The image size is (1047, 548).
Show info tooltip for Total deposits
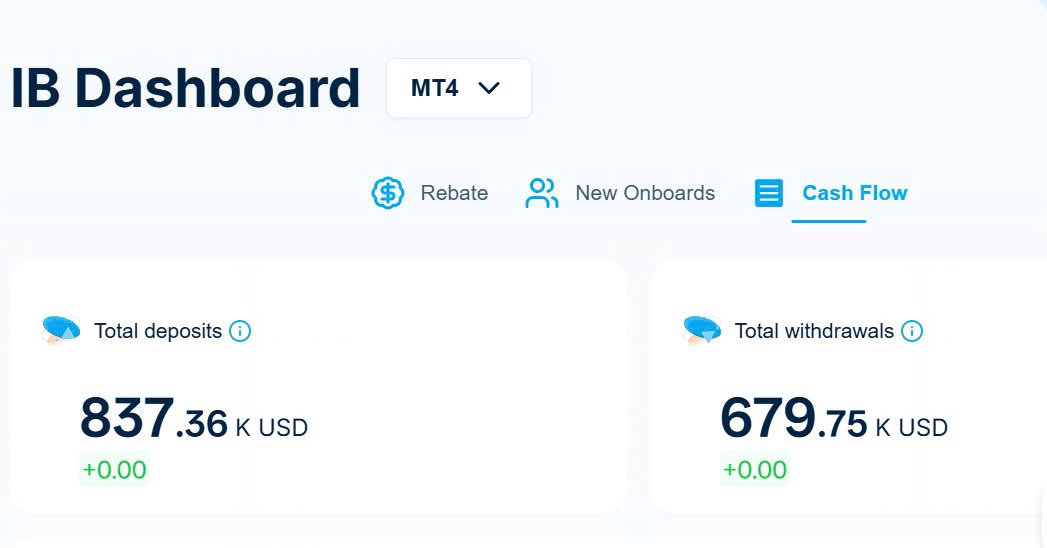pyautogui.click(x=240, y=331)
